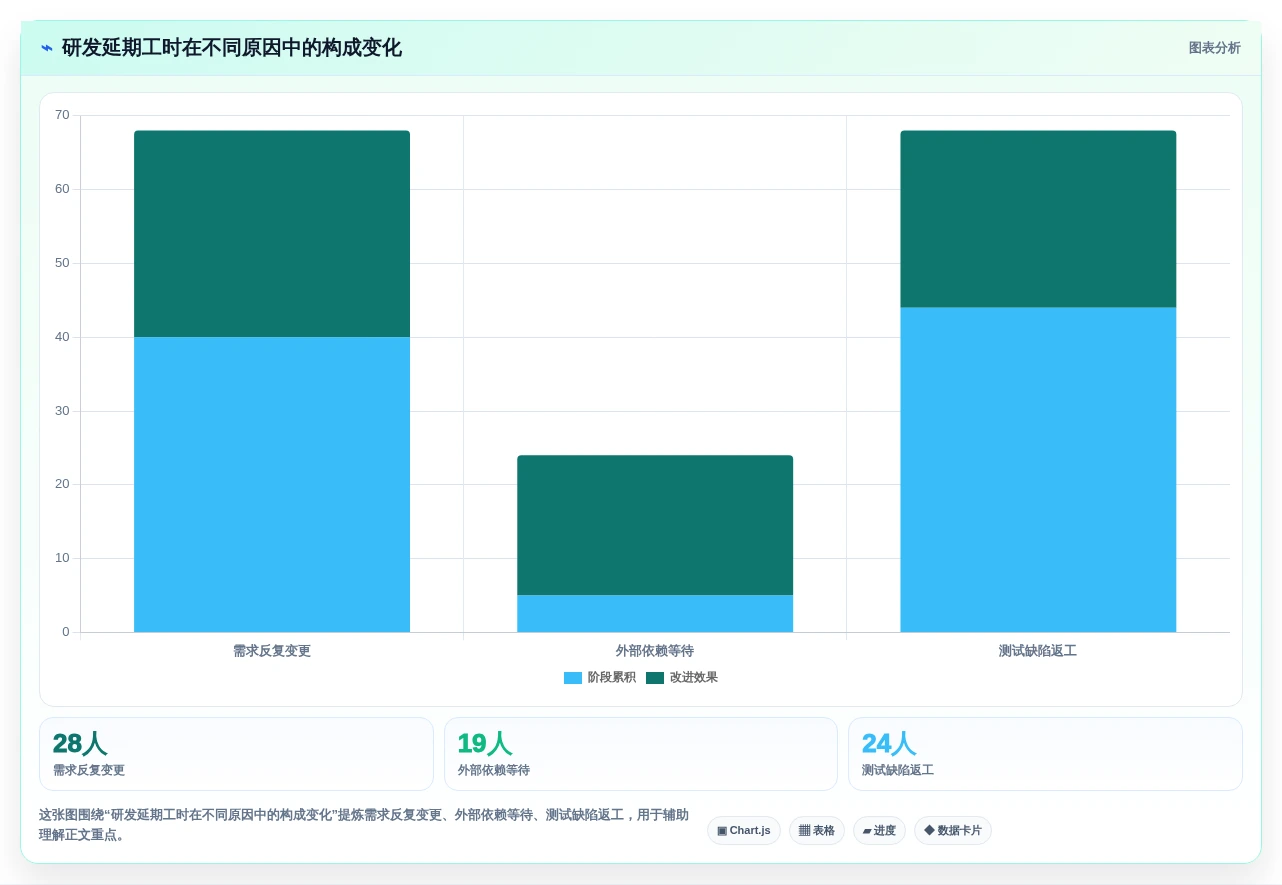
Task: Open the 19人 外部依赖等待 data card
Action: 641,754
